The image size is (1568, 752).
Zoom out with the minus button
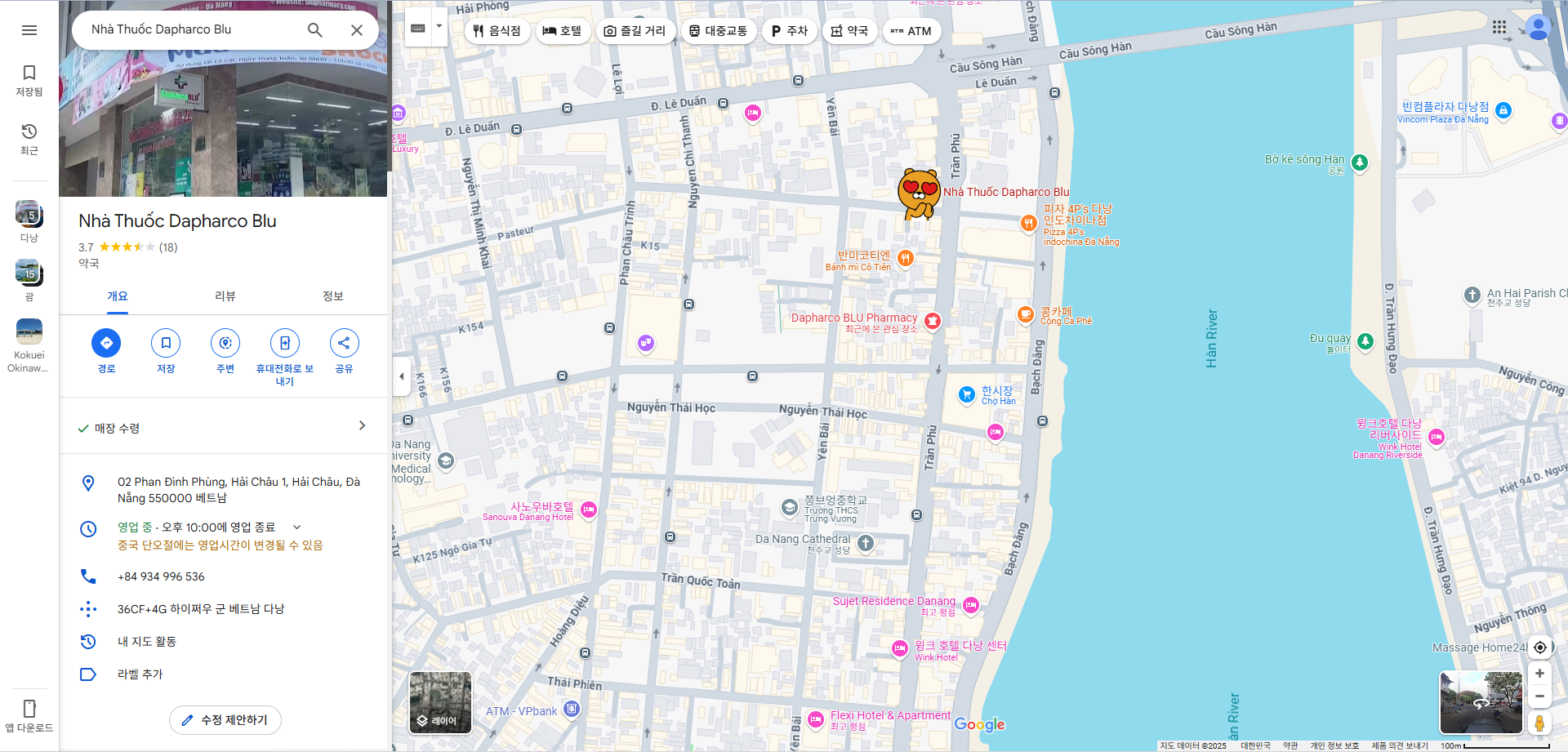coord(1539,696)
